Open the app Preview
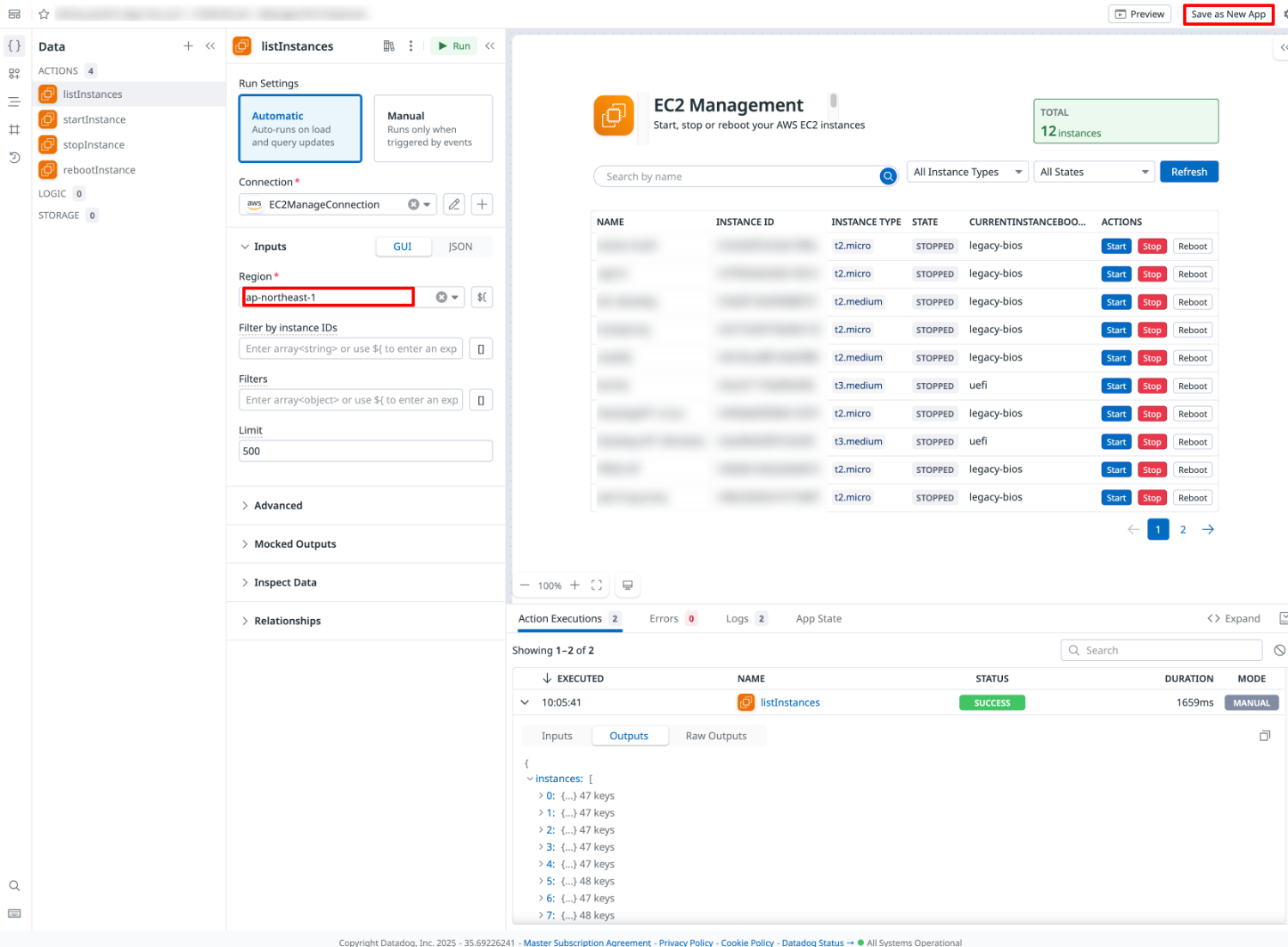The height and width of the screenshot is (947, 1288). (1139, 14)
